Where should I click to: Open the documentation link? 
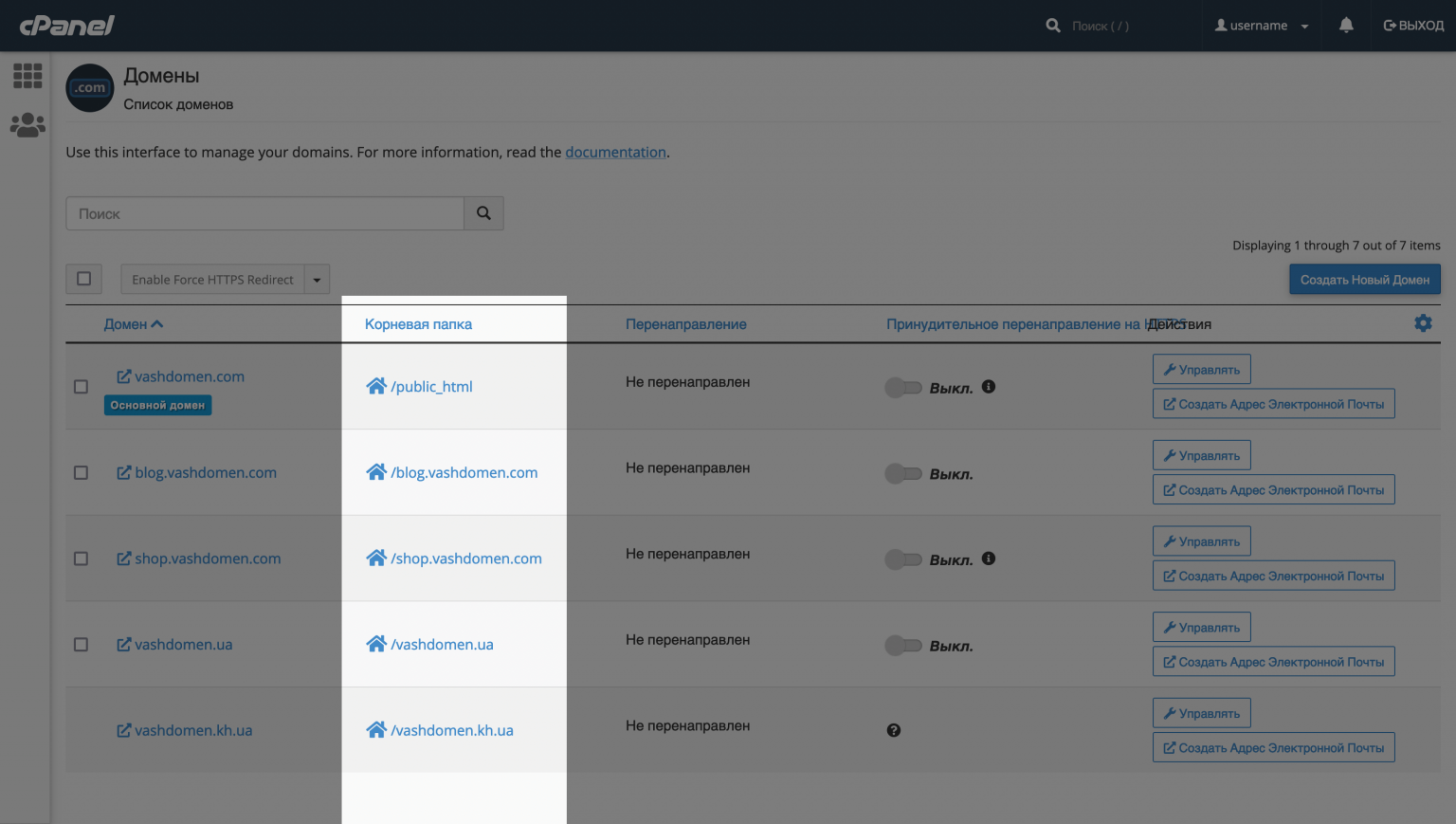pos(615,152)
